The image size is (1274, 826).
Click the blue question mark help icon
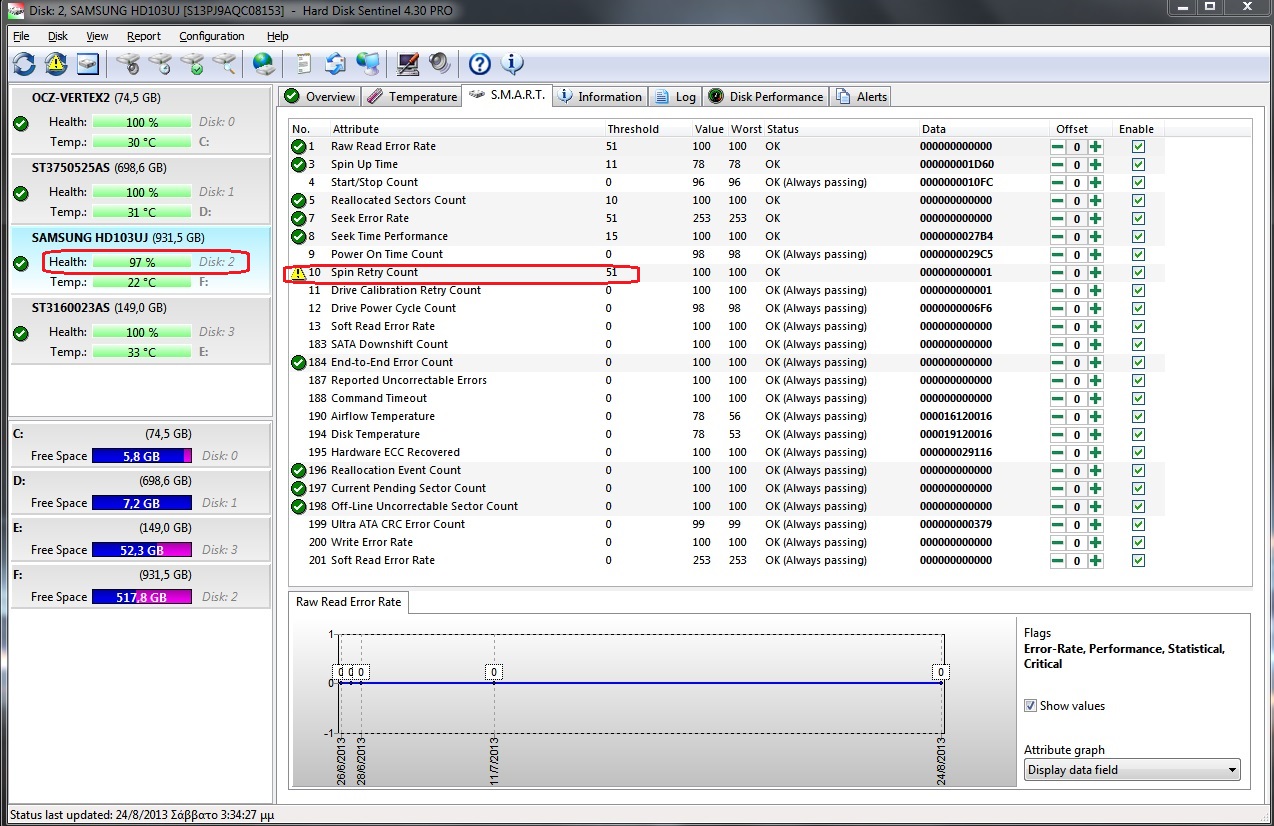pyautogui.click(x=480, y=64)
